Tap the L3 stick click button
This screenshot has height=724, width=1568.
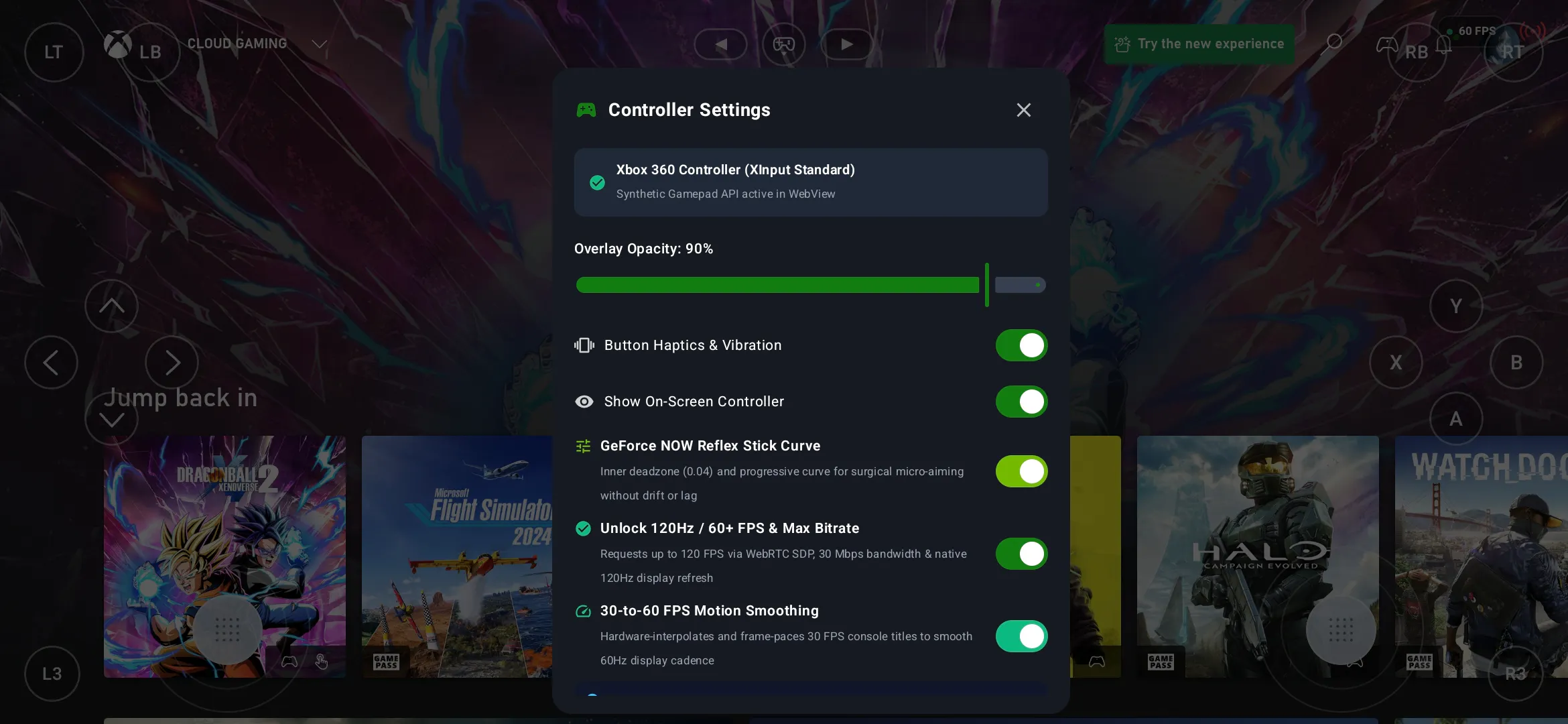click(x=52, y=674)
